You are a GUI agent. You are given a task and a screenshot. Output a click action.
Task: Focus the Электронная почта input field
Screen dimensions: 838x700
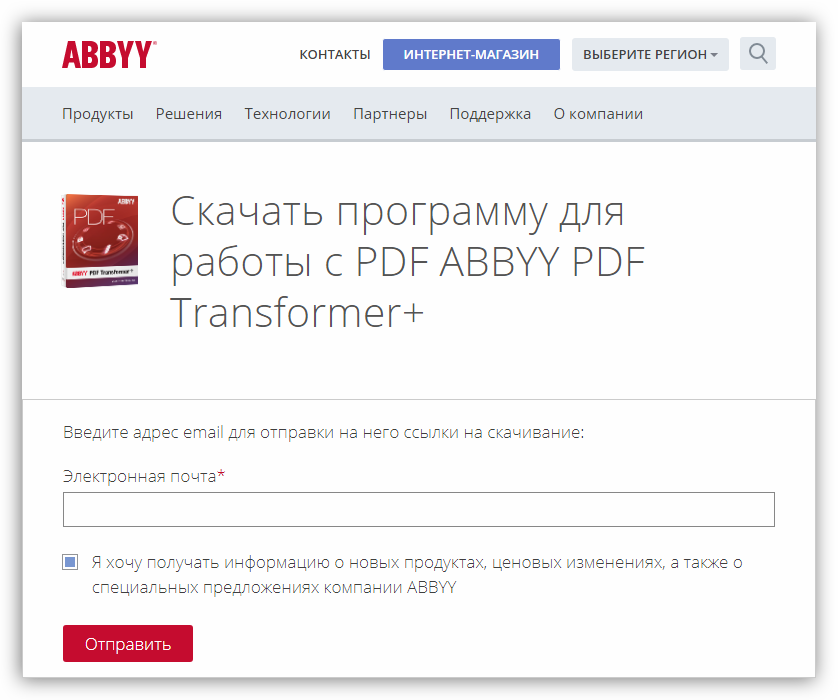418,509
